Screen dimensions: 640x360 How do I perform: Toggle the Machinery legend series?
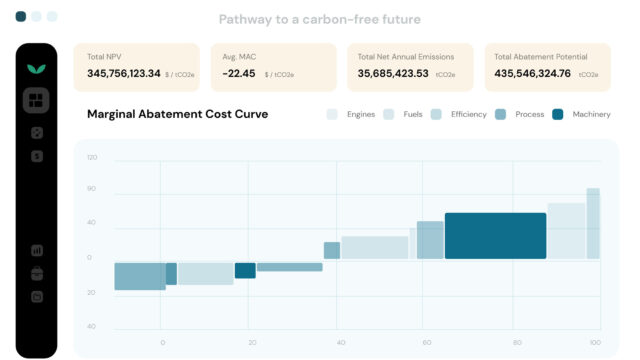click(581, 114)
